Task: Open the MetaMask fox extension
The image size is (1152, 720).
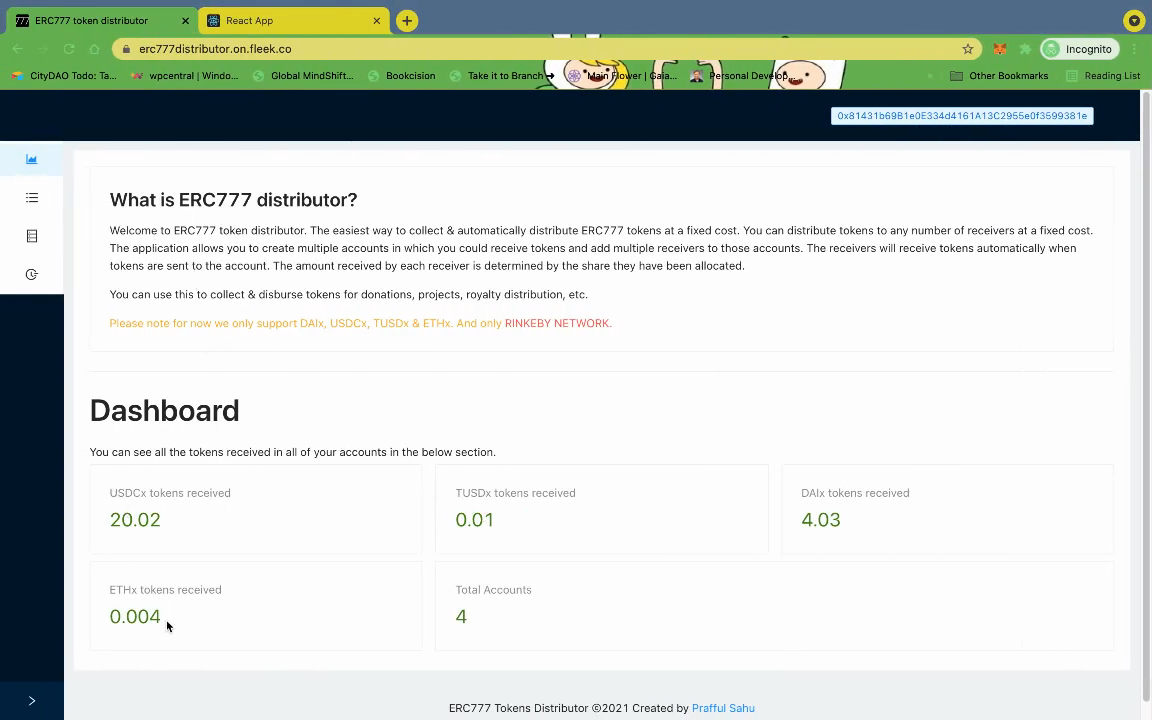Action: (1000, 49)
